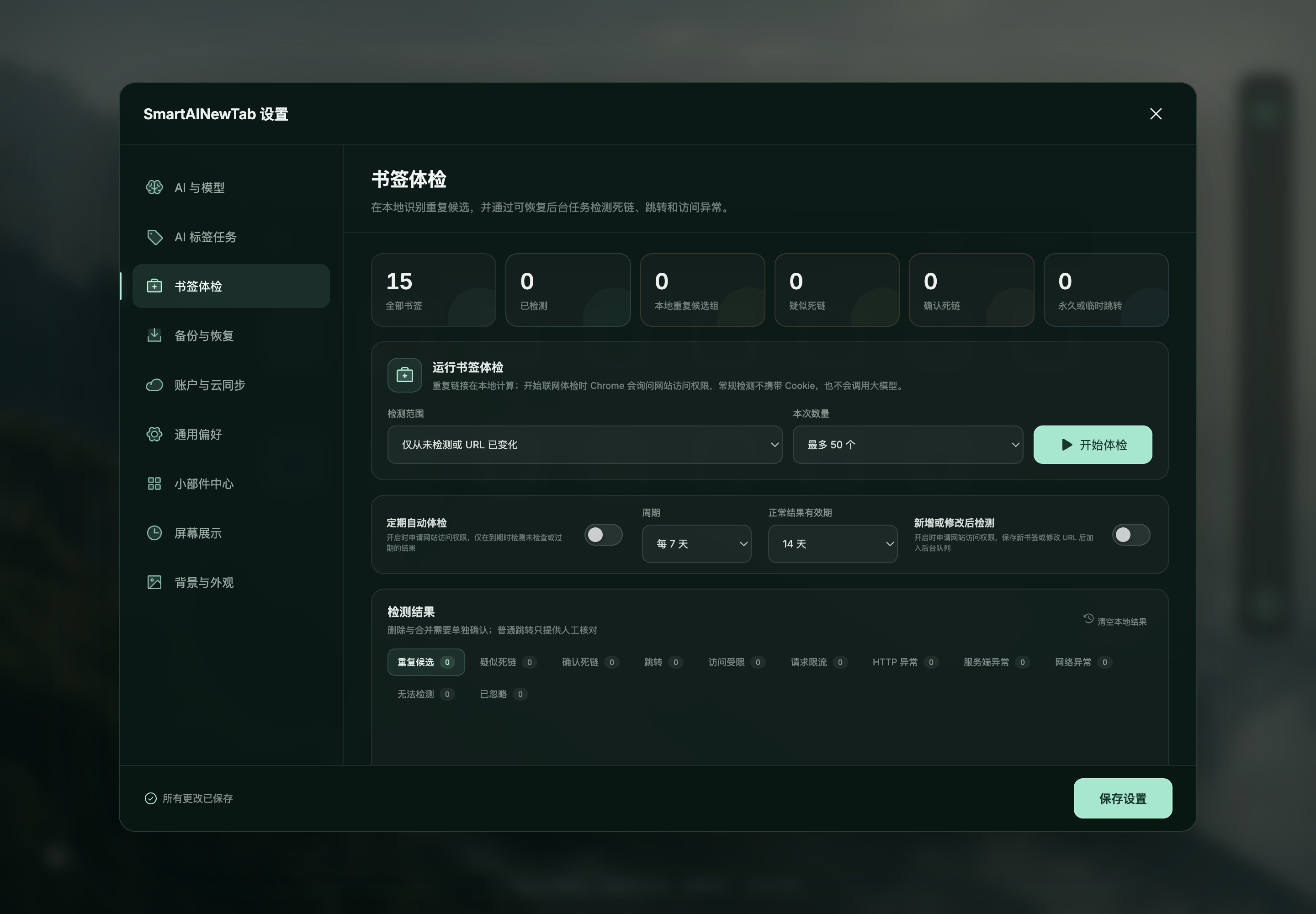Click the SmartAINewTab 设置 title text
Image resolution: width=1316 pixels, height=914 pixels.
pos(216,114)
